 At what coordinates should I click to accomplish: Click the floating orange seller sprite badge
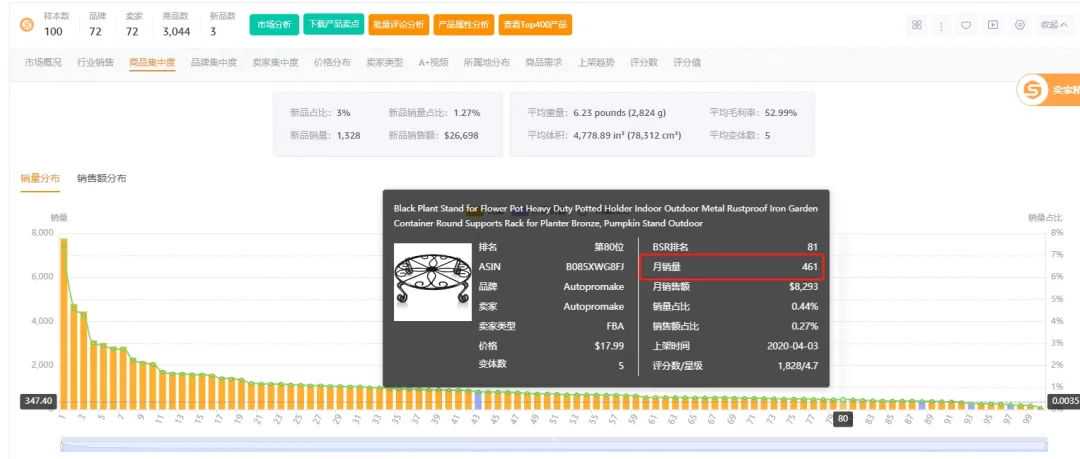1034,91
